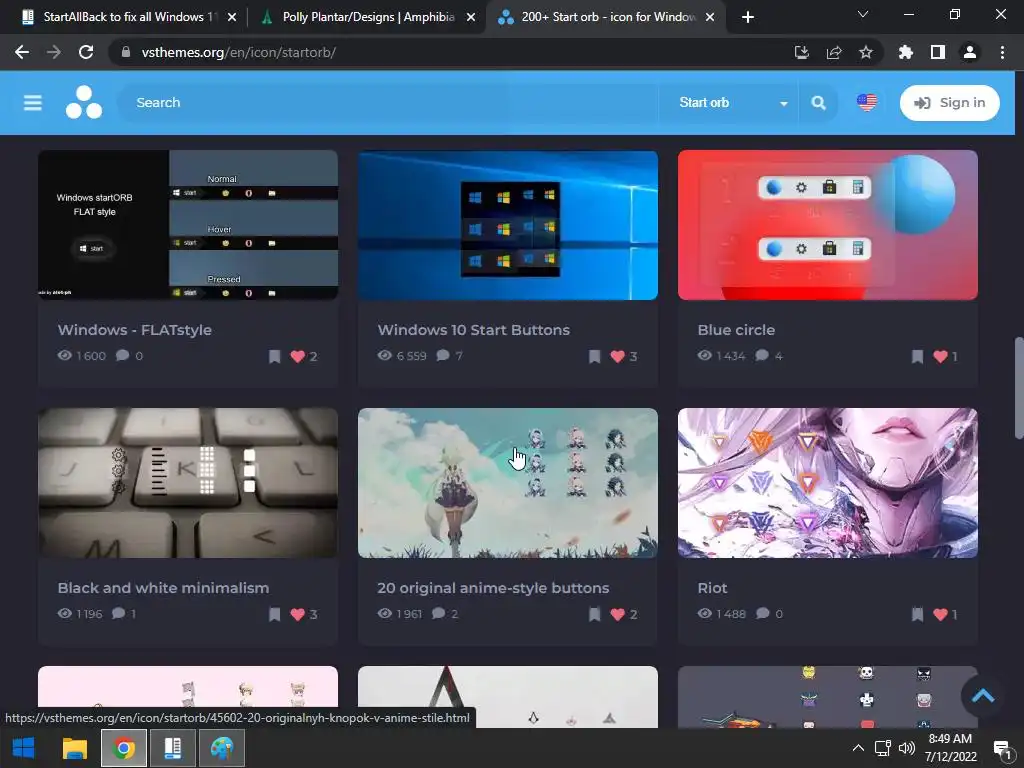Click comments icon on Windows 10 Start Buttons
The image size is (1024, 768).
pyautogui.click(x=443, y=355)
